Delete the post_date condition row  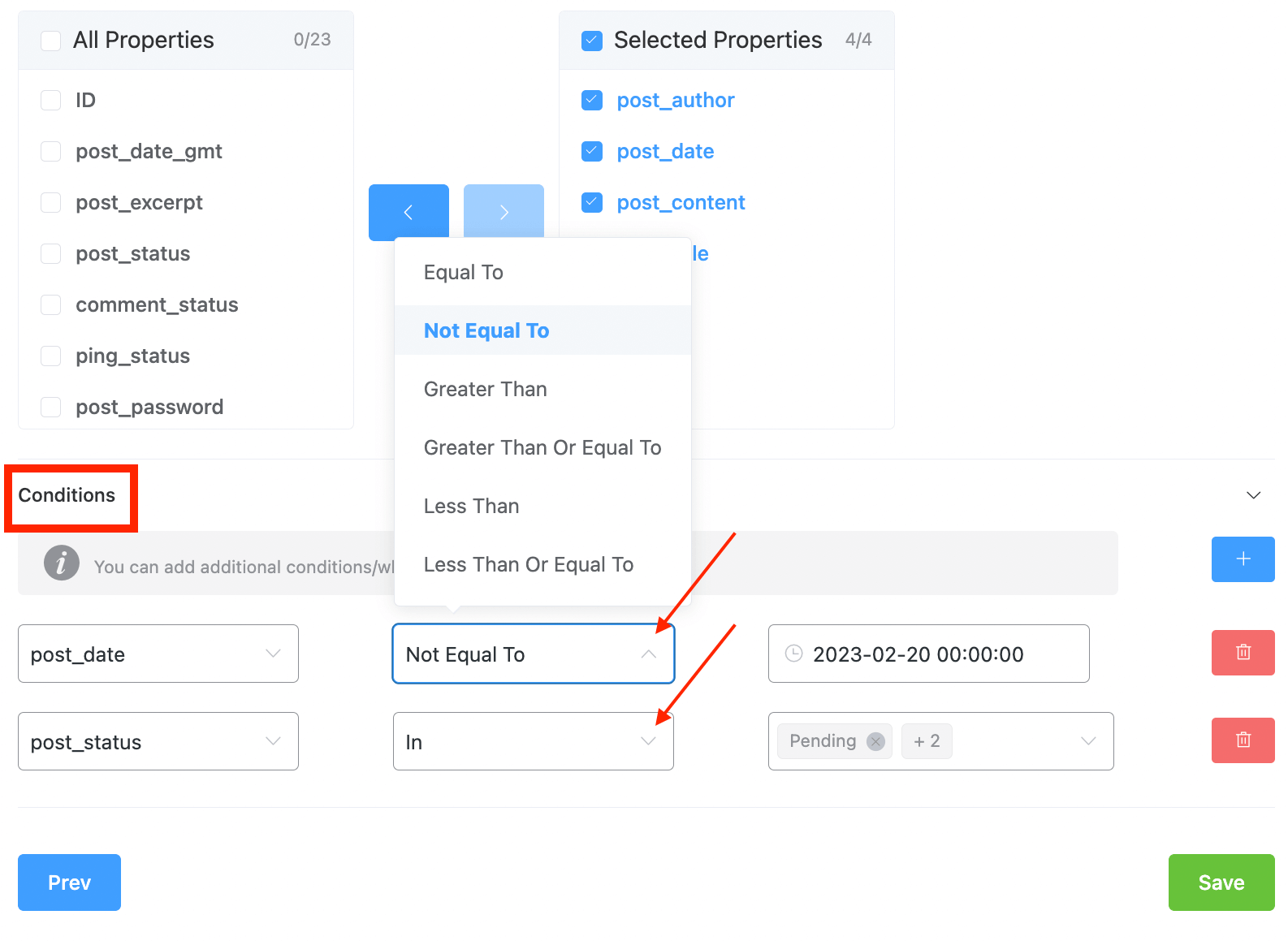(1243, 653)
